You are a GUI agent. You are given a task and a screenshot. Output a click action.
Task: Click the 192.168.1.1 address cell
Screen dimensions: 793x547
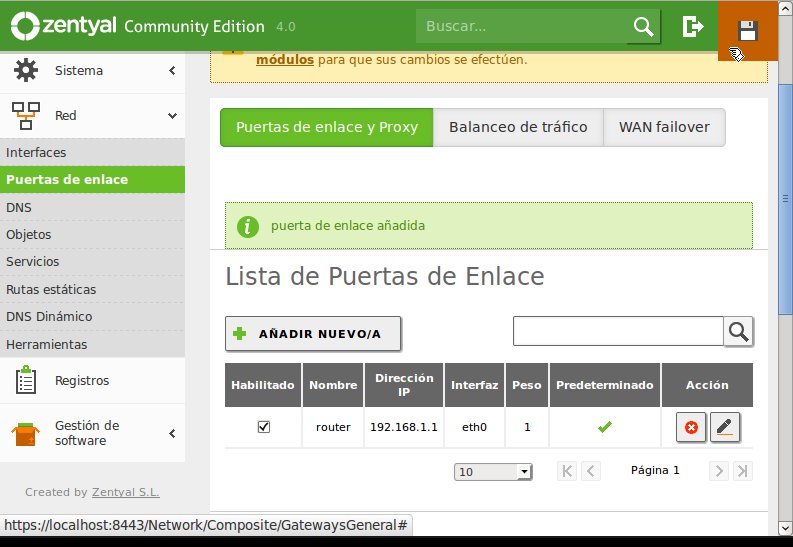click(x=404, y=427)
